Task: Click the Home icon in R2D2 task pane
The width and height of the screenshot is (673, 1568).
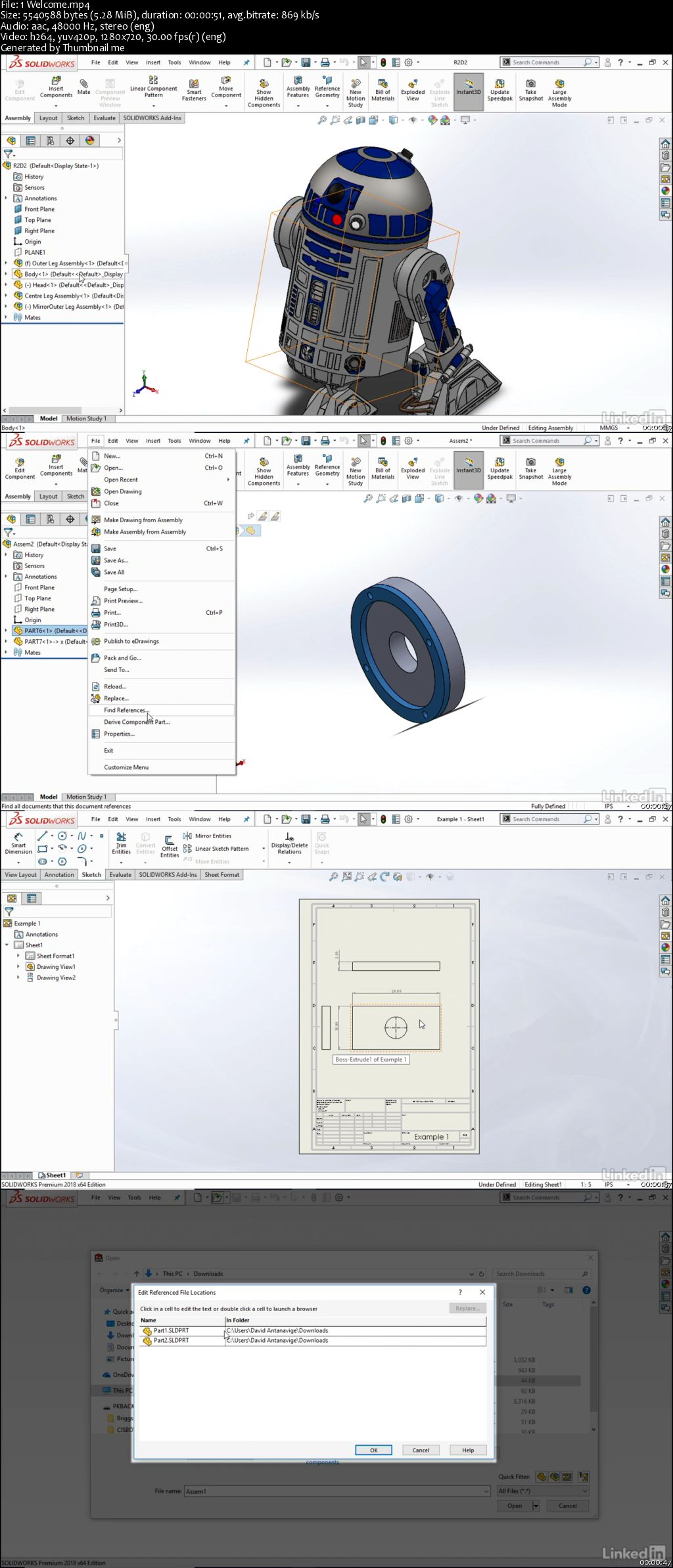Action: click(x=665, y=144)
